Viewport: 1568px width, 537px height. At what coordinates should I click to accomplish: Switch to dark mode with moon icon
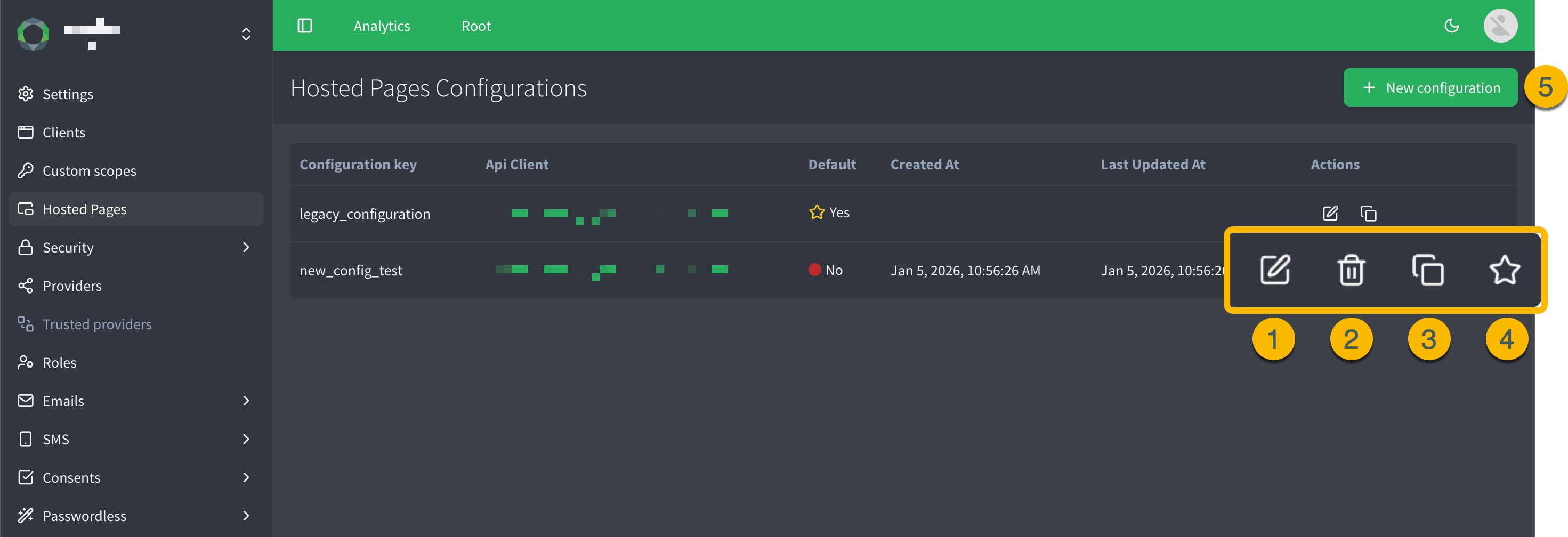click(x=1452, y=26)
